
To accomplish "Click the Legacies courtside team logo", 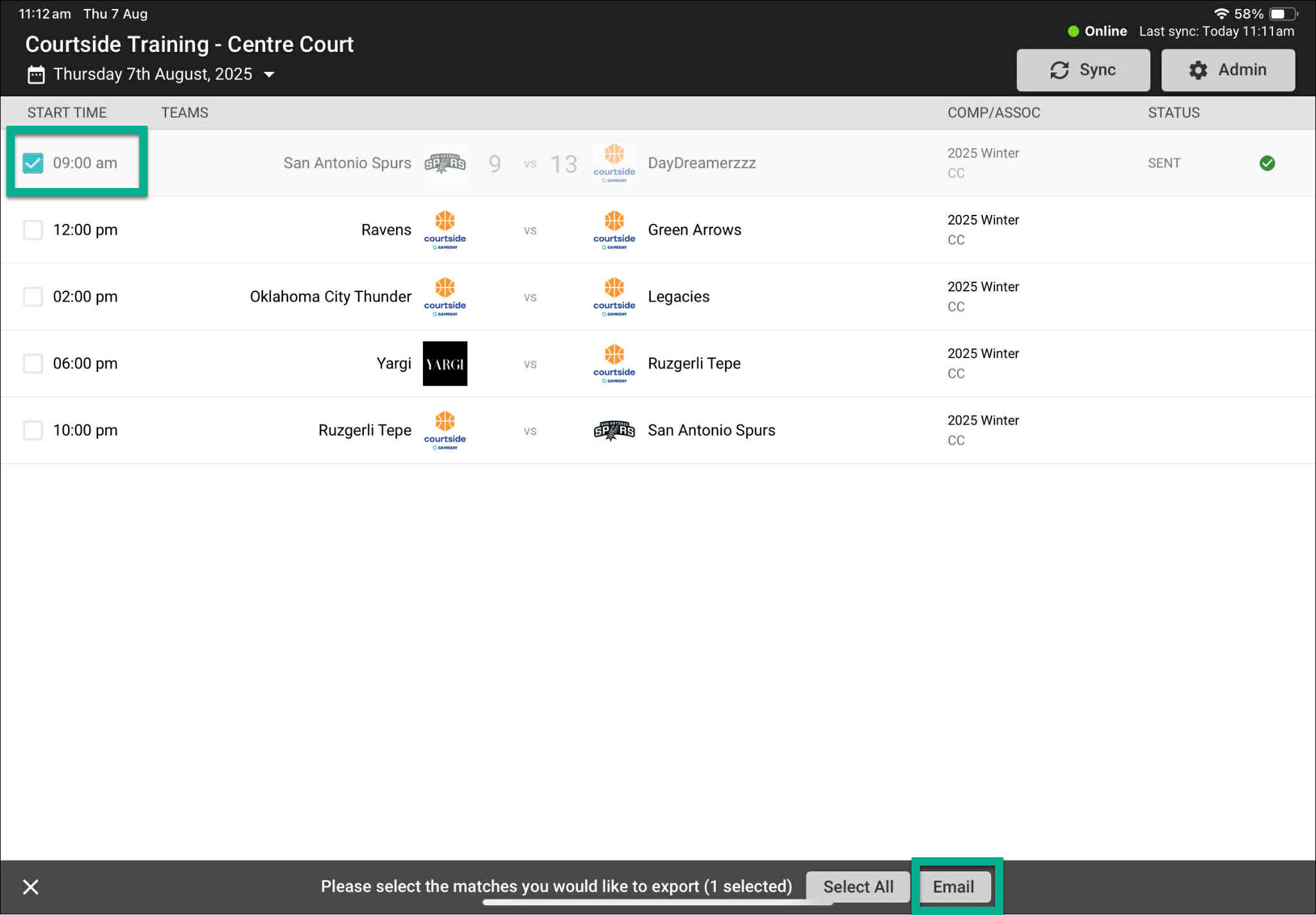I will coord(614,296).
